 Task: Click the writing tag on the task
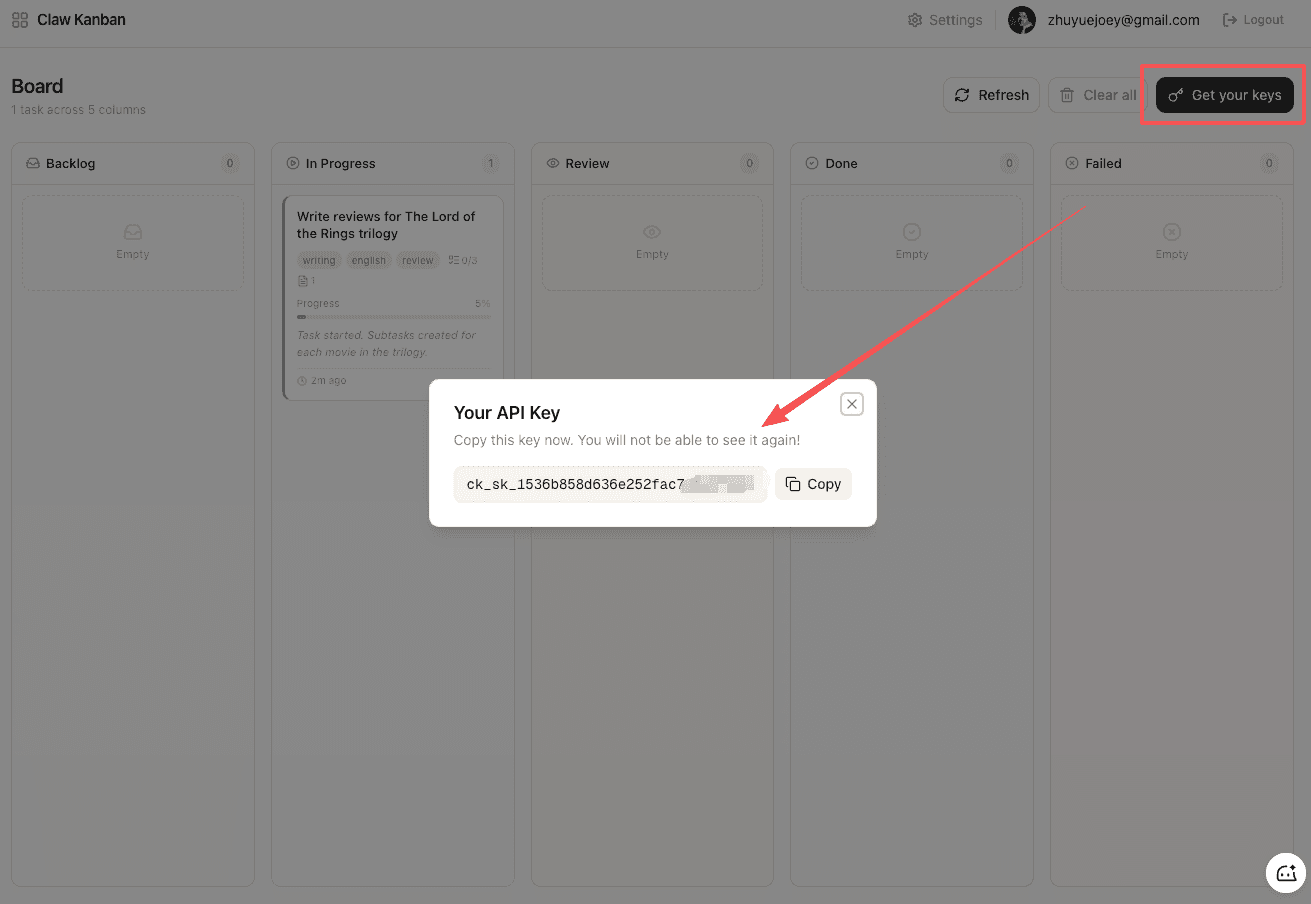319,261
